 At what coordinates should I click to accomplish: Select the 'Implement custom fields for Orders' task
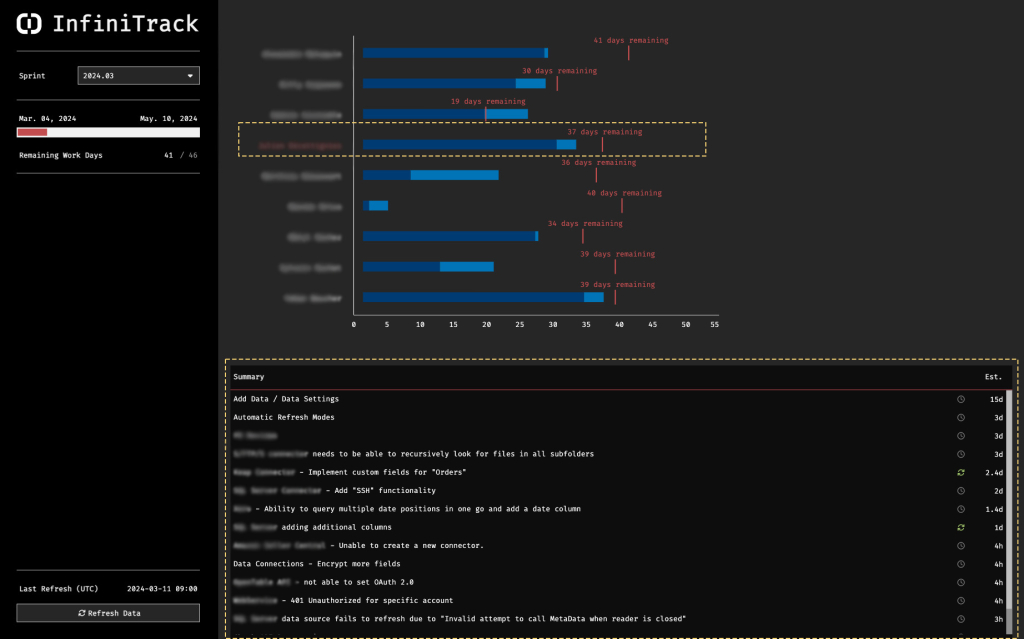click(618, 472)
